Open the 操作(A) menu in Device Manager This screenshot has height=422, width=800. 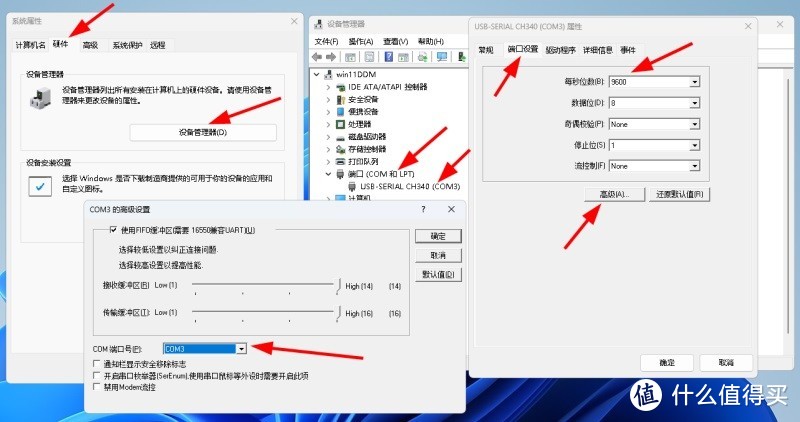(360, 41)
